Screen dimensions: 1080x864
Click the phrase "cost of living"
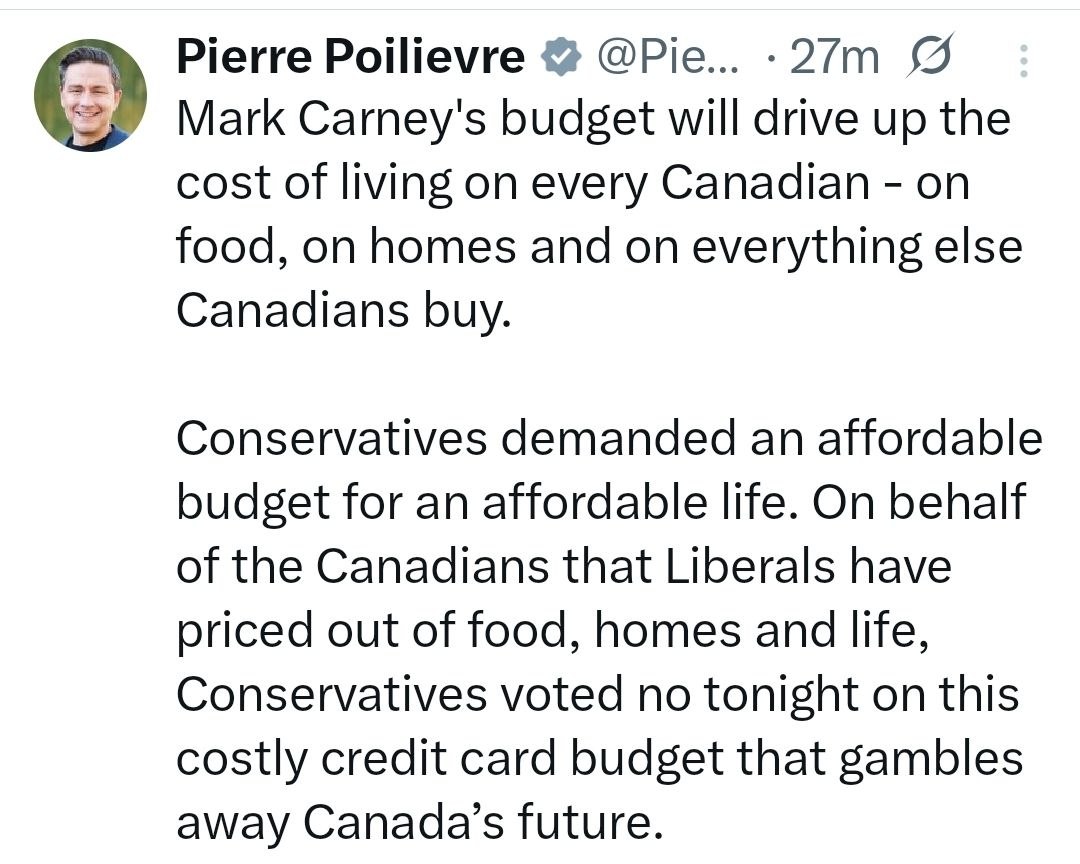pos(298,184)
